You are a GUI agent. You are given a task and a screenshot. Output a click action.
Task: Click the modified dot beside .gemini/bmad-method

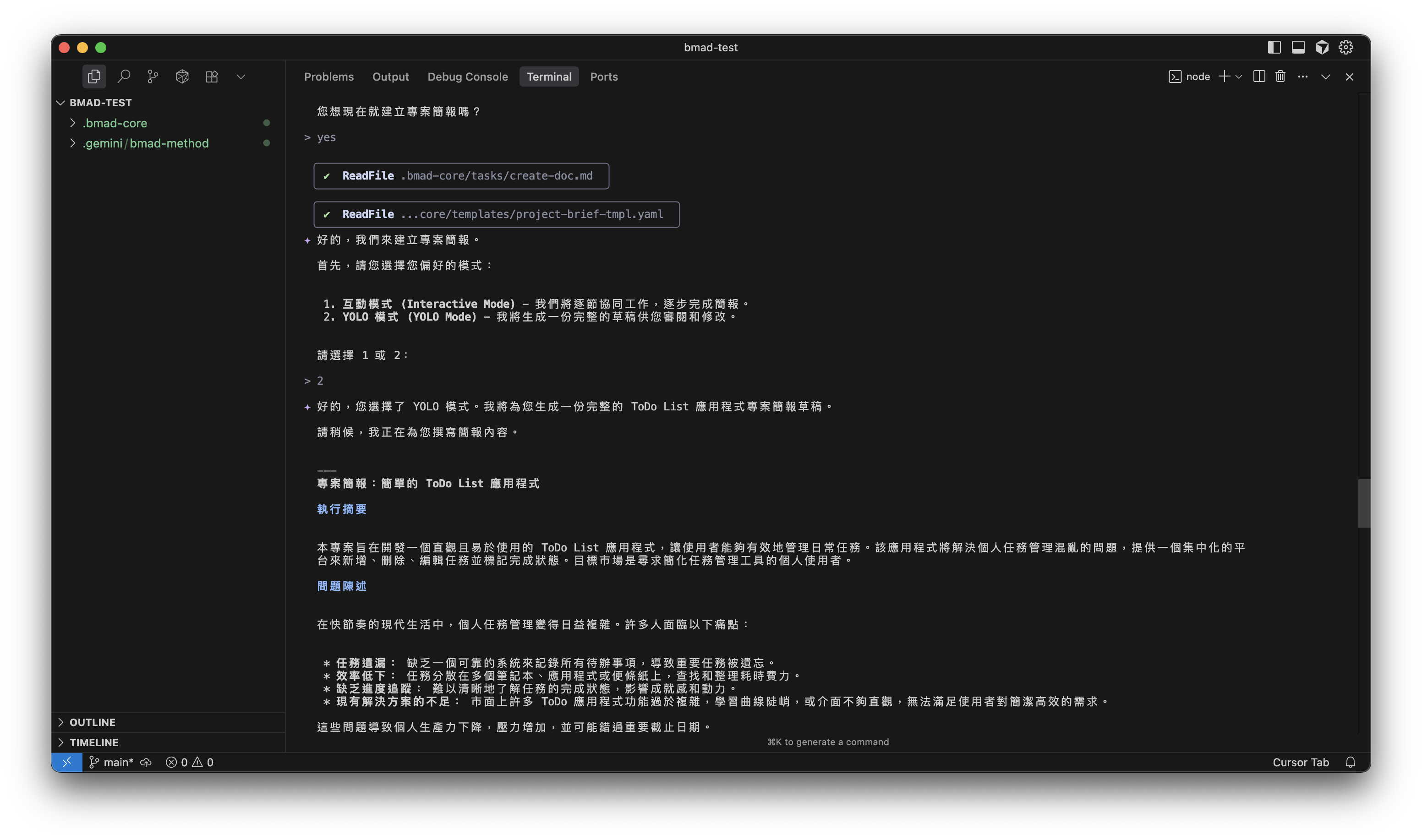[266, 143]
